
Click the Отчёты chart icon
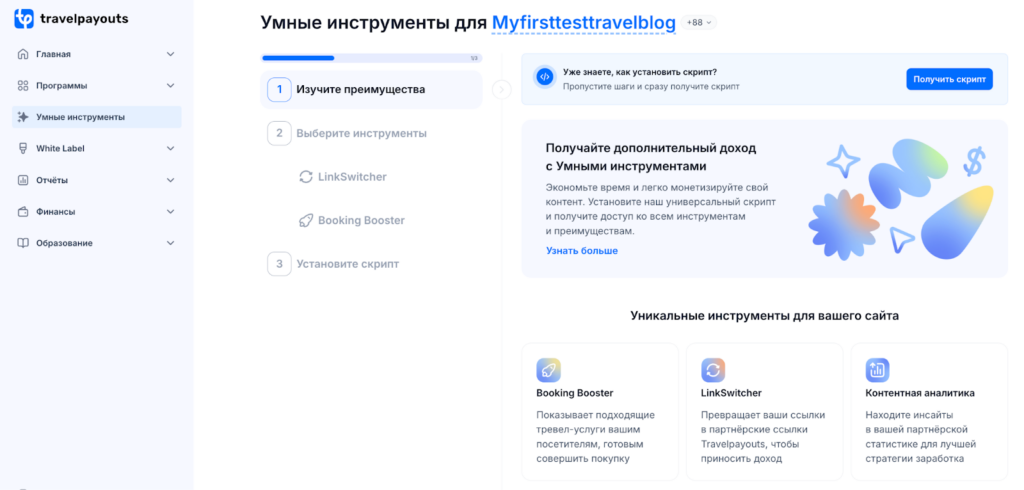[23, 180]
